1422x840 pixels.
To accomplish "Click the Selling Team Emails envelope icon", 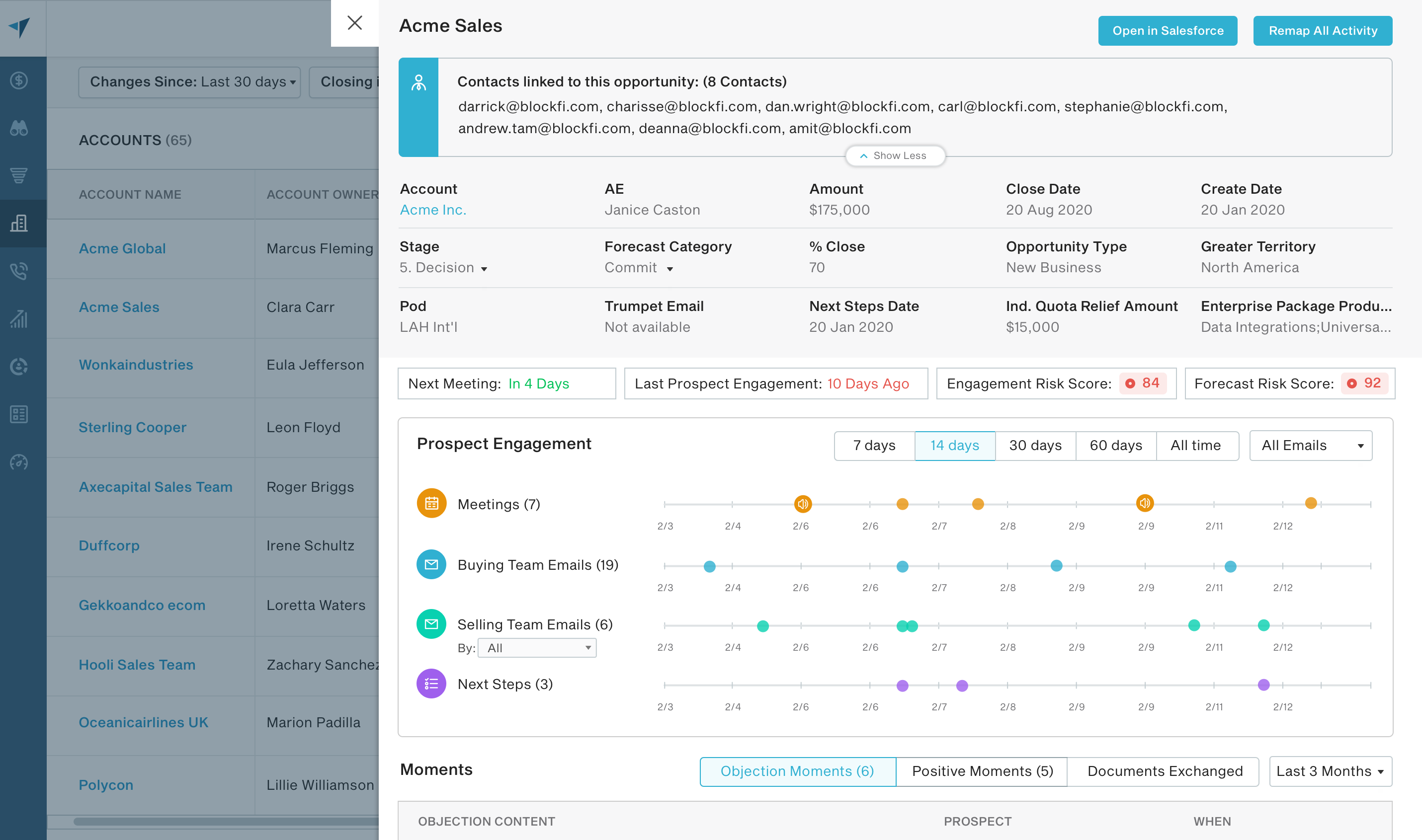I will click(431, 624).
